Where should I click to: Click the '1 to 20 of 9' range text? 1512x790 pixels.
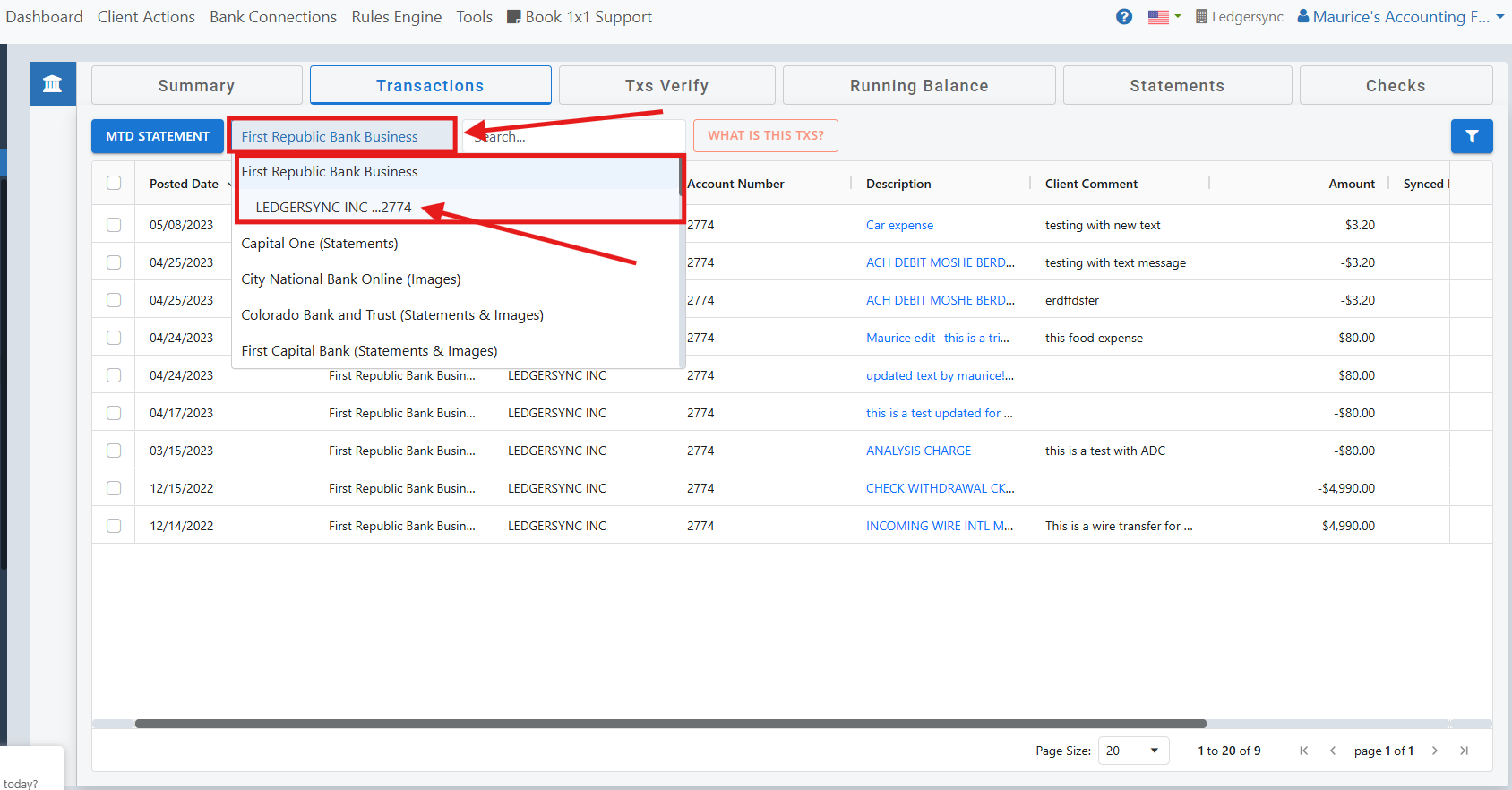tap(1229, 751)
